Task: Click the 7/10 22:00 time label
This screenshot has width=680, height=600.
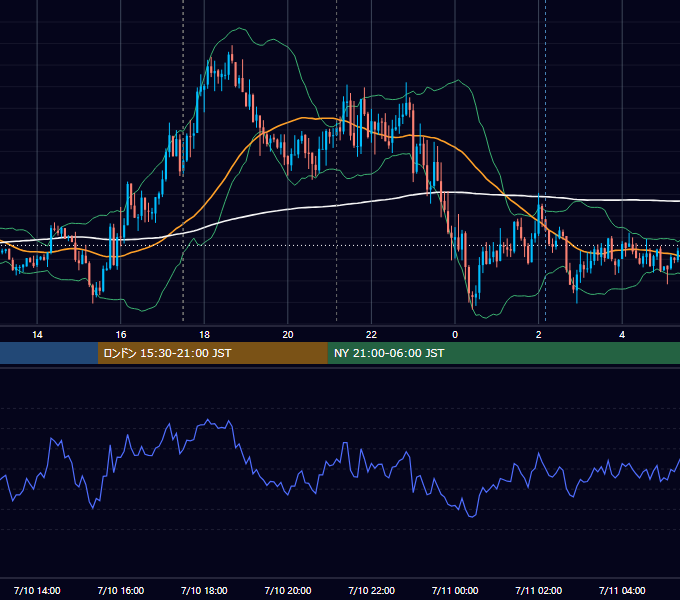Action: [372, 590]
